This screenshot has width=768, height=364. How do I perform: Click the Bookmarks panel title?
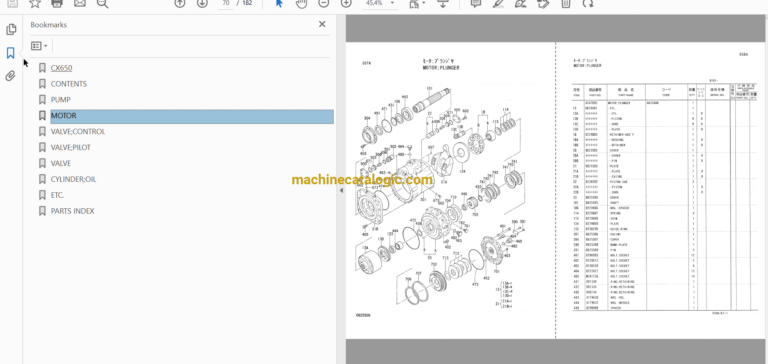coord(48,24)
